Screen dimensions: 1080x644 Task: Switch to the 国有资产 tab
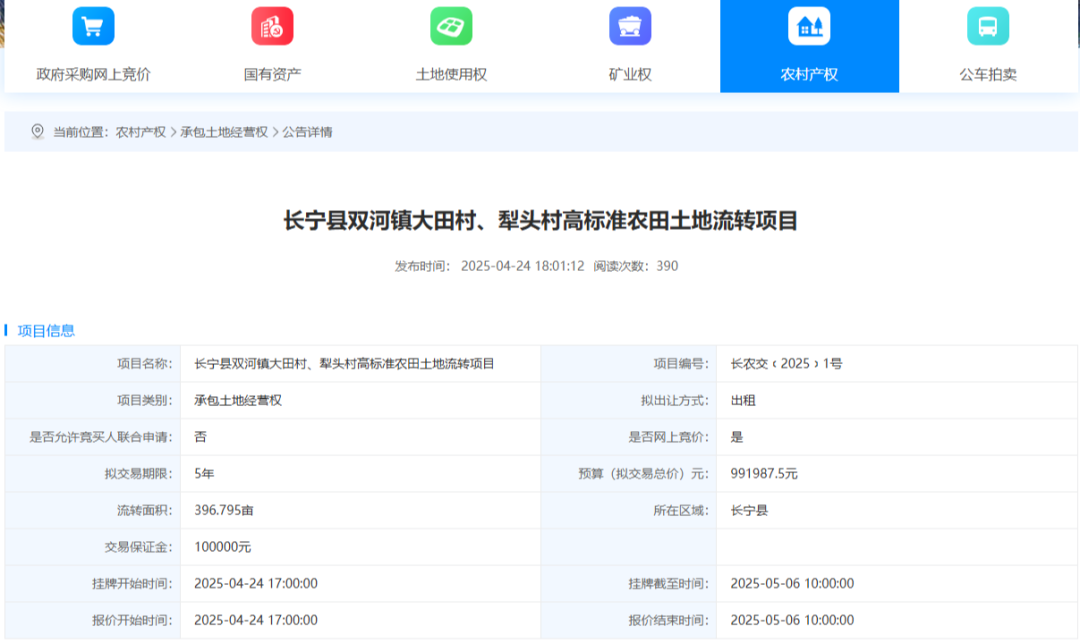tap(272, 74)
